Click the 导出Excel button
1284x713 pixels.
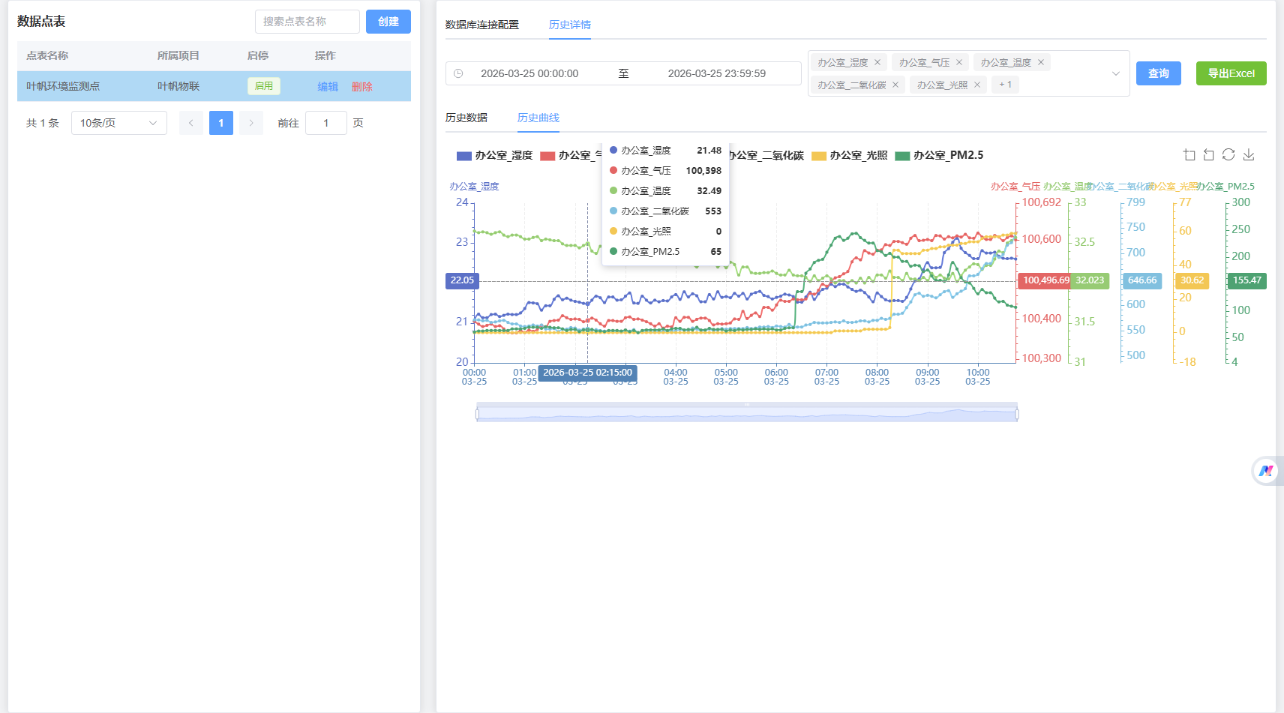(x=1230, y=73)
